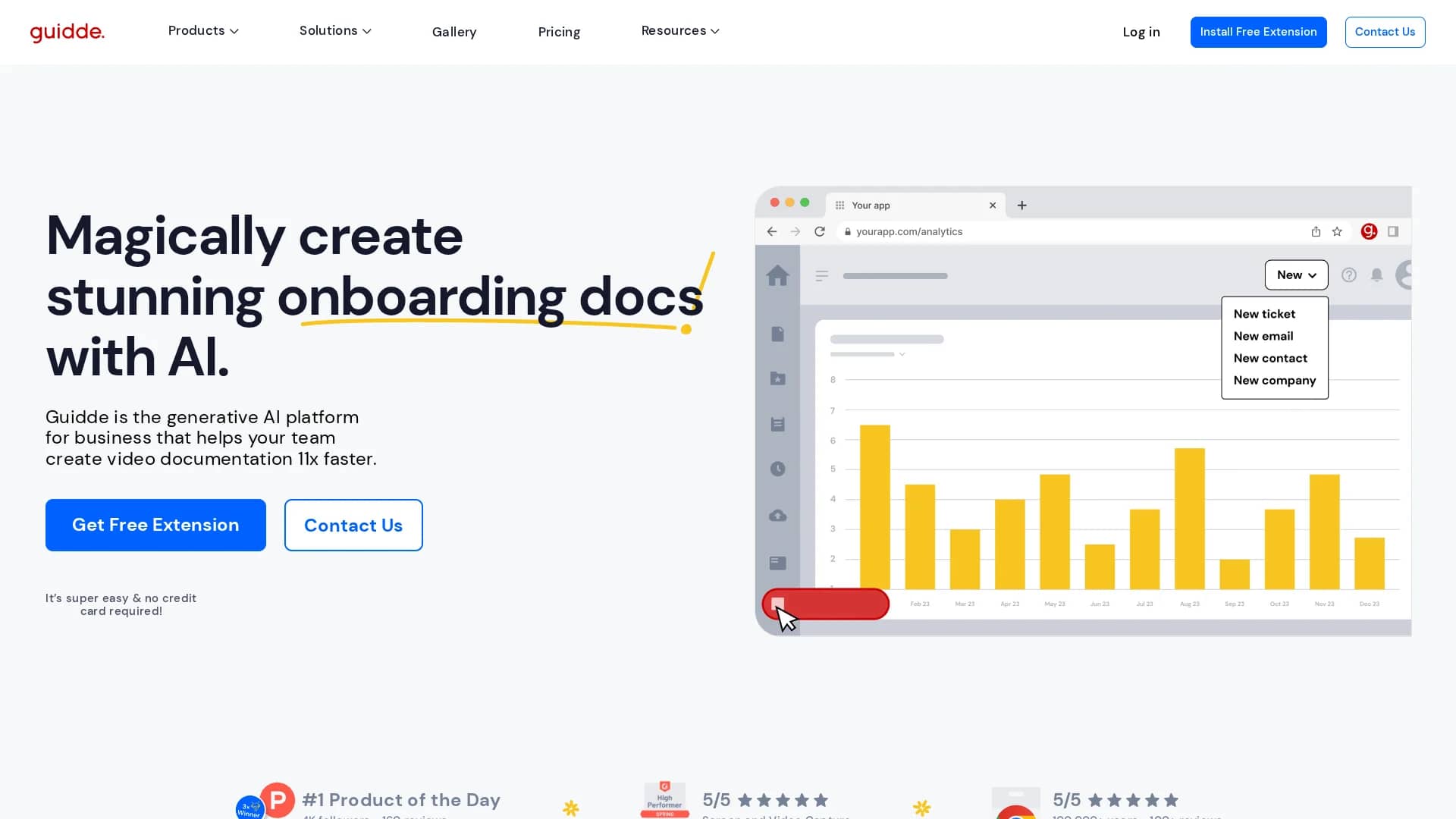Viewport: 1456px width, 819px height.
Task: Click the reload icon in mock browser
Action: click(x=820, y=231)
